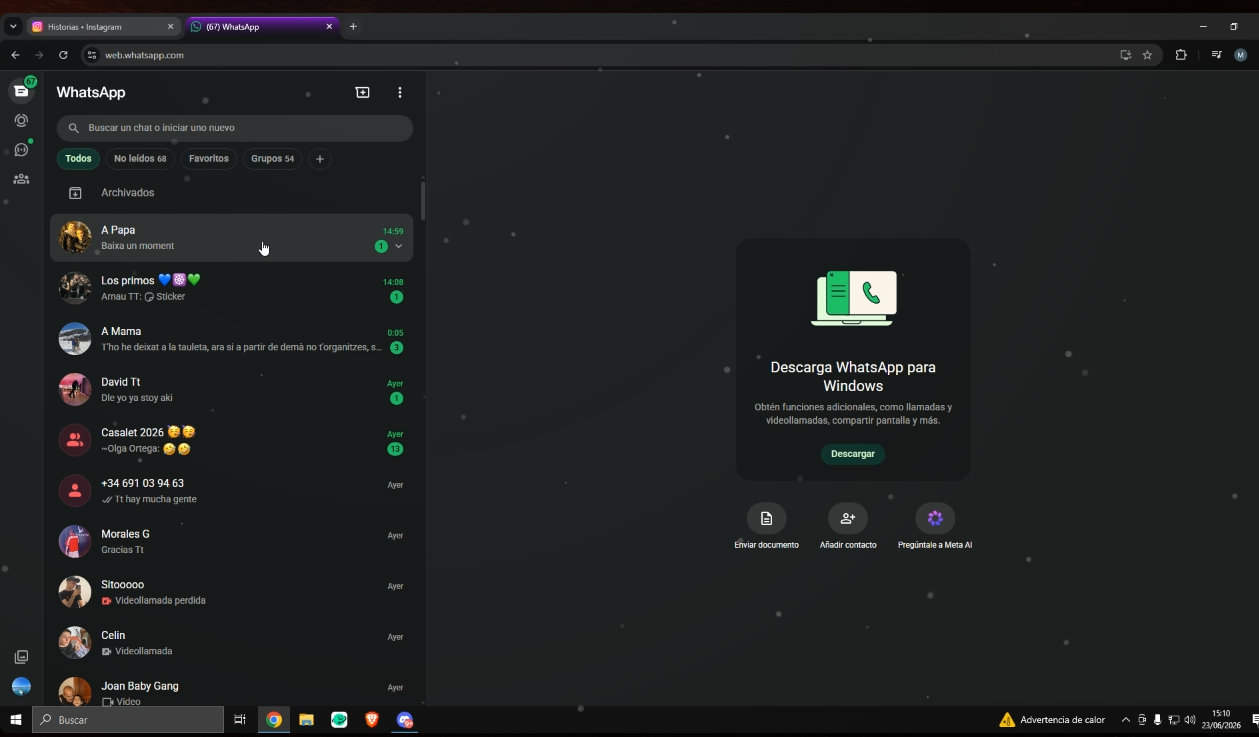Click the search chats input field
This screenshot has height=737, width=1259.
tap(234, 128)
